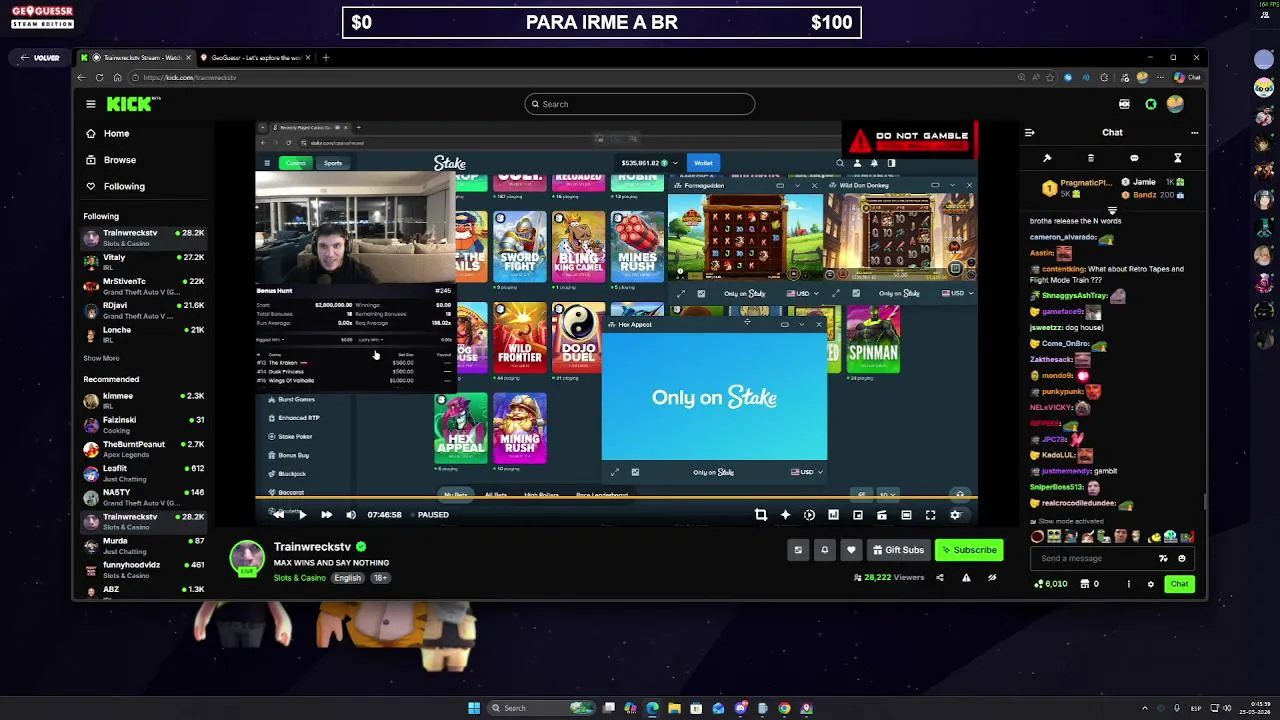
Task: Click the green Subscribe button
Action: click(x=969, y=550)
